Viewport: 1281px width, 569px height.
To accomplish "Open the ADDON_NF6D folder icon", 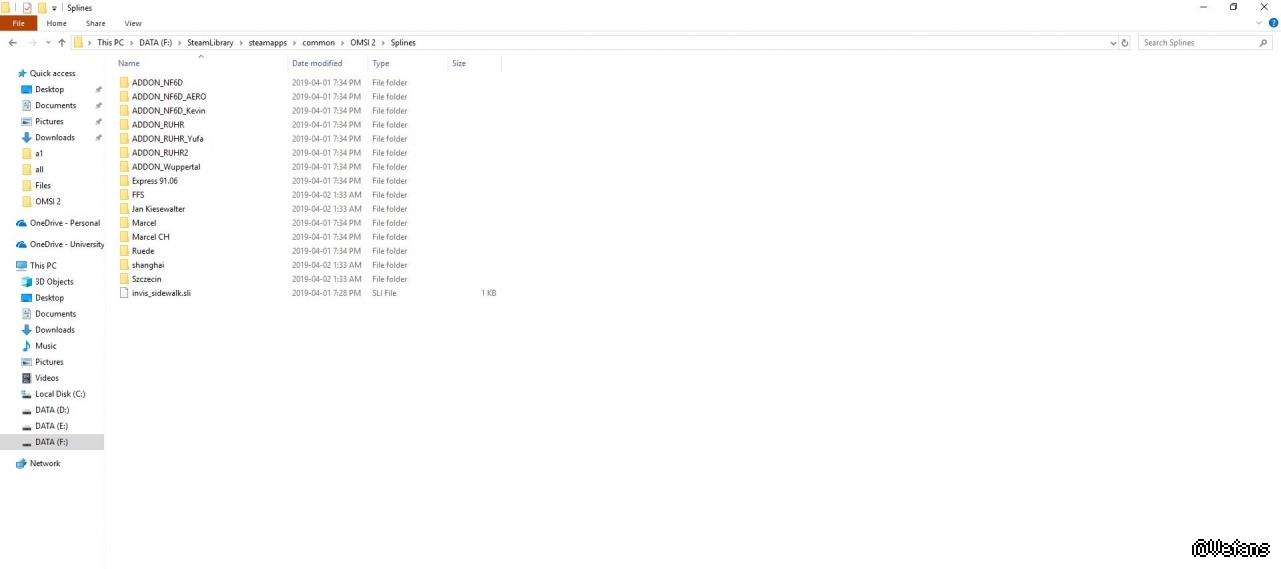I will (x=124, y=83).
